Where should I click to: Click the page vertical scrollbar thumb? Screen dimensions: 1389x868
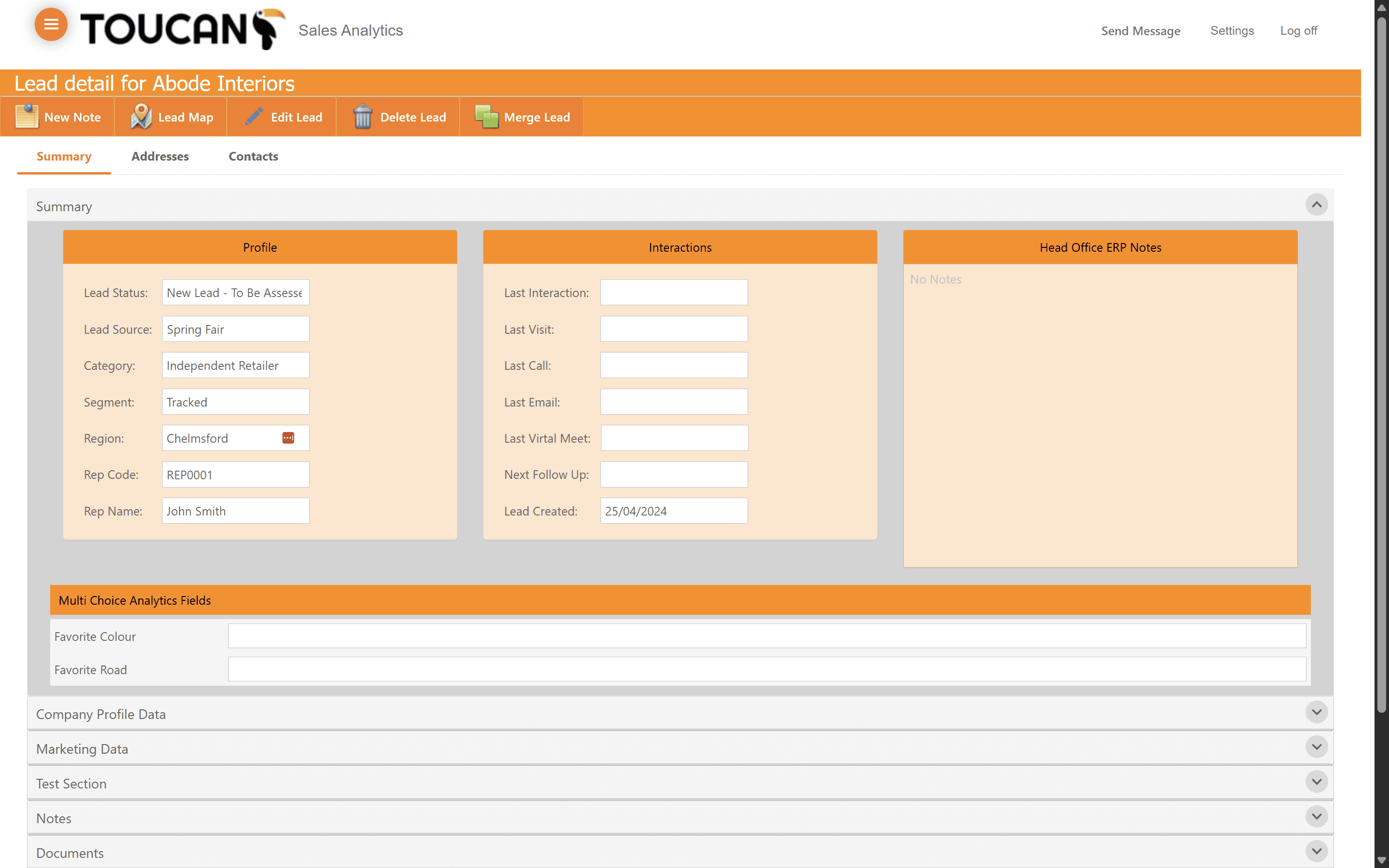[x=1382, y=365]
